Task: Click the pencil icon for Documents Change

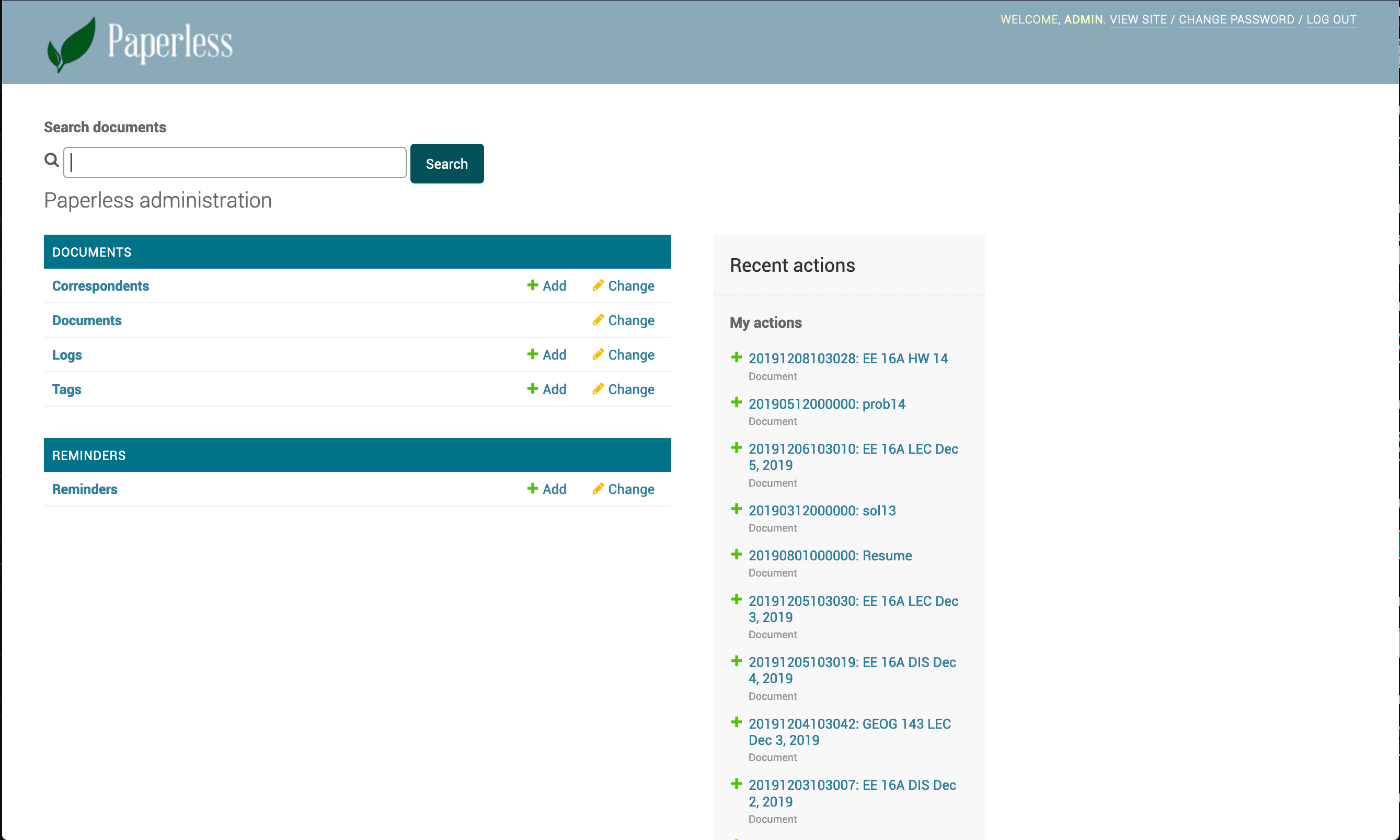Action: [598, 319]
